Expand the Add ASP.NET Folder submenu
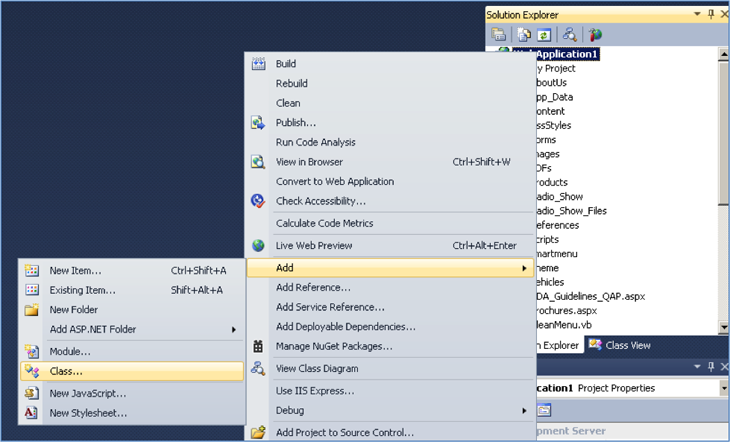The height and width of the screenshot is (442, 730). pyautogui.click(x=234, y=329)
